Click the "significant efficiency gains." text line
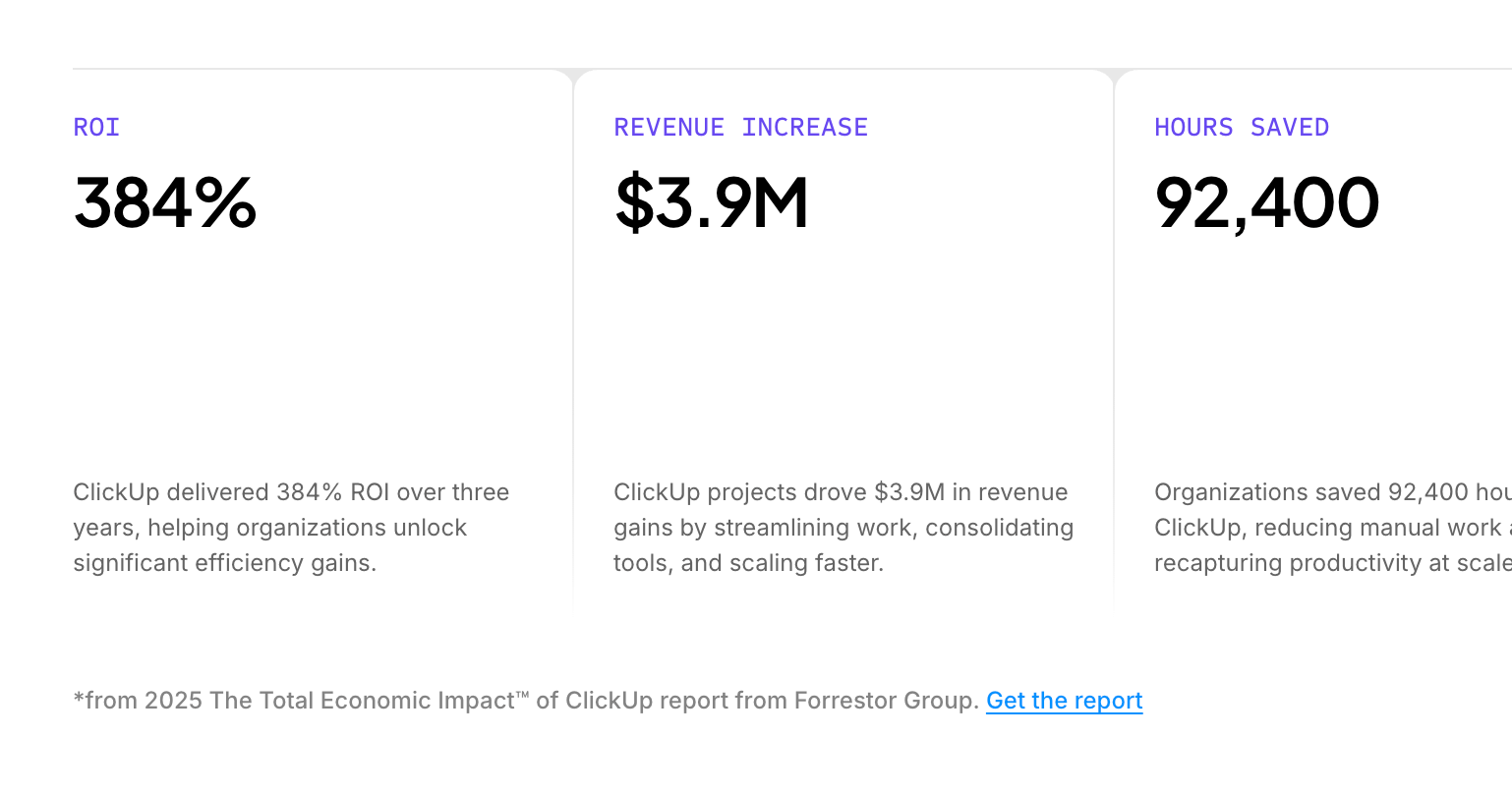Viewport: 1512px width, 794px height. click(x=224, y=563)
